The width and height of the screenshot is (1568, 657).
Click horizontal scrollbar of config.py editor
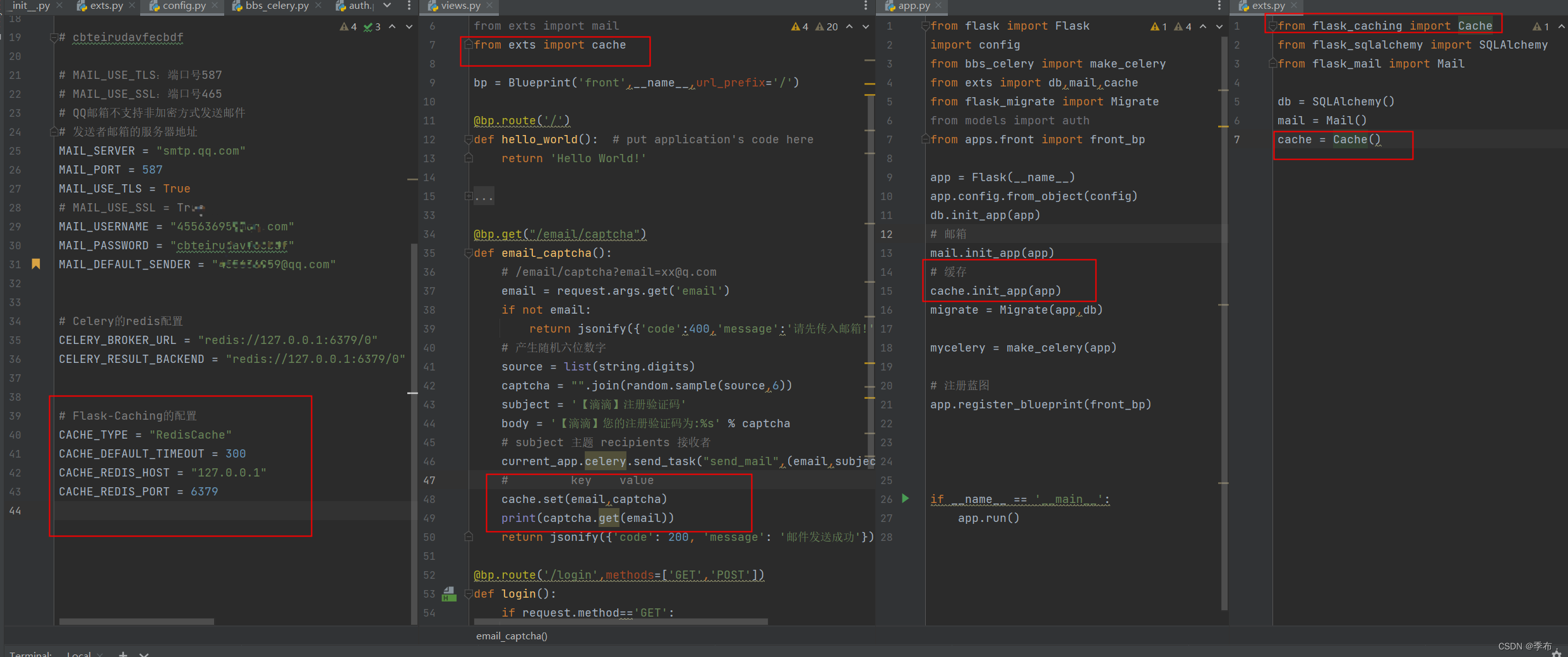[136, 622]
